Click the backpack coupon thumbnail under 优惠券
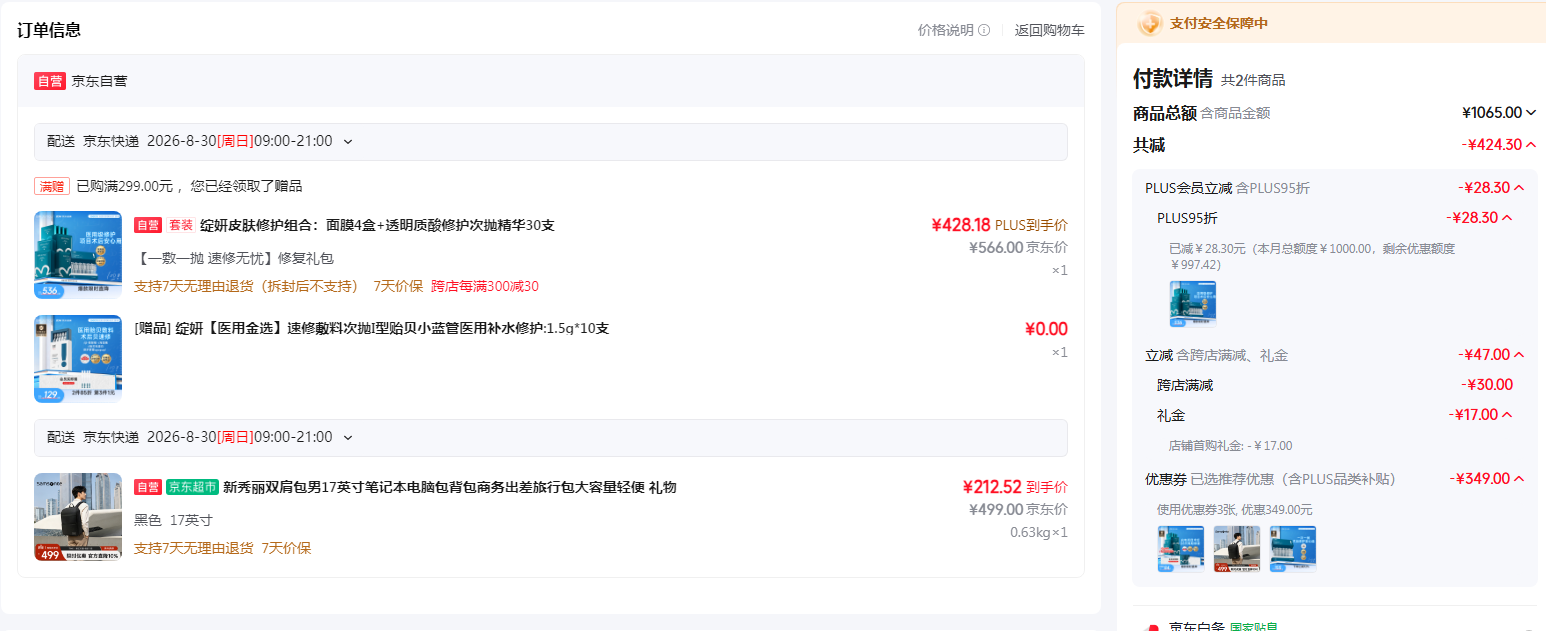Viewport: 1546px width, 631px height. pos(1237,549)
